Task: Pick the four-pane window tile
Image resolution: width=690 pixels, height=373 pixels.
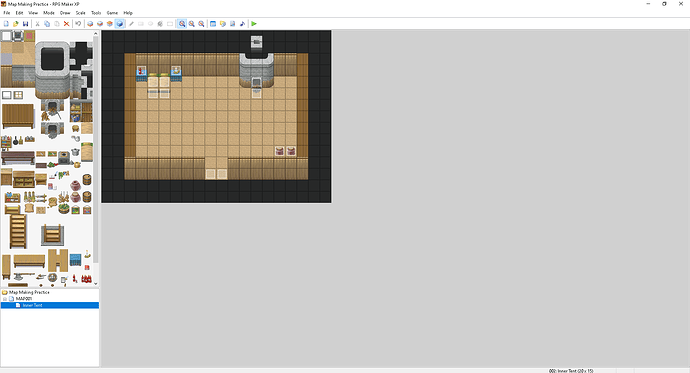Action: (x=18, y=95)
